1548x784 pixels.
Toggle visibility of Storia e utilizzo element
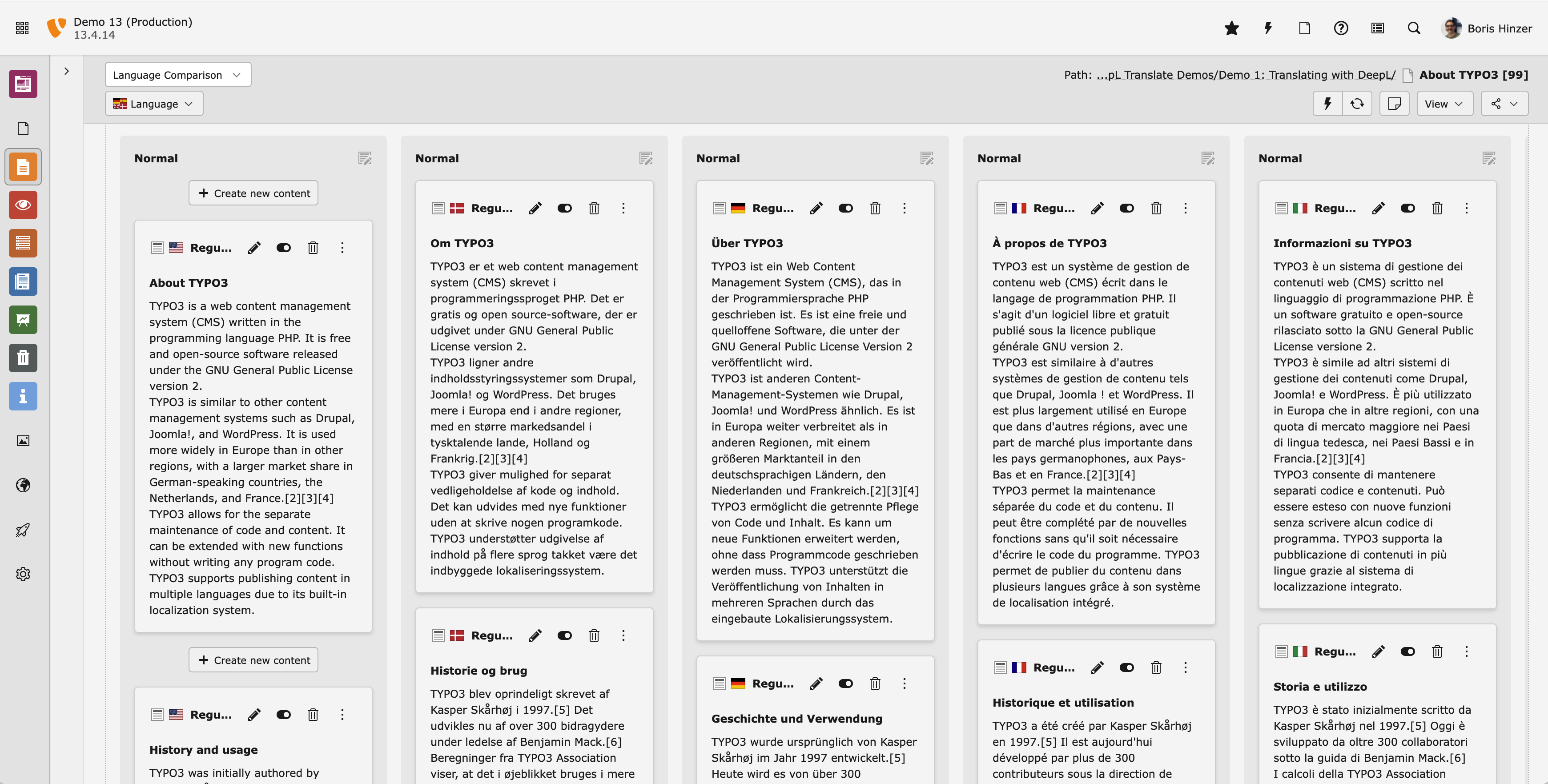coord(1408,651)
